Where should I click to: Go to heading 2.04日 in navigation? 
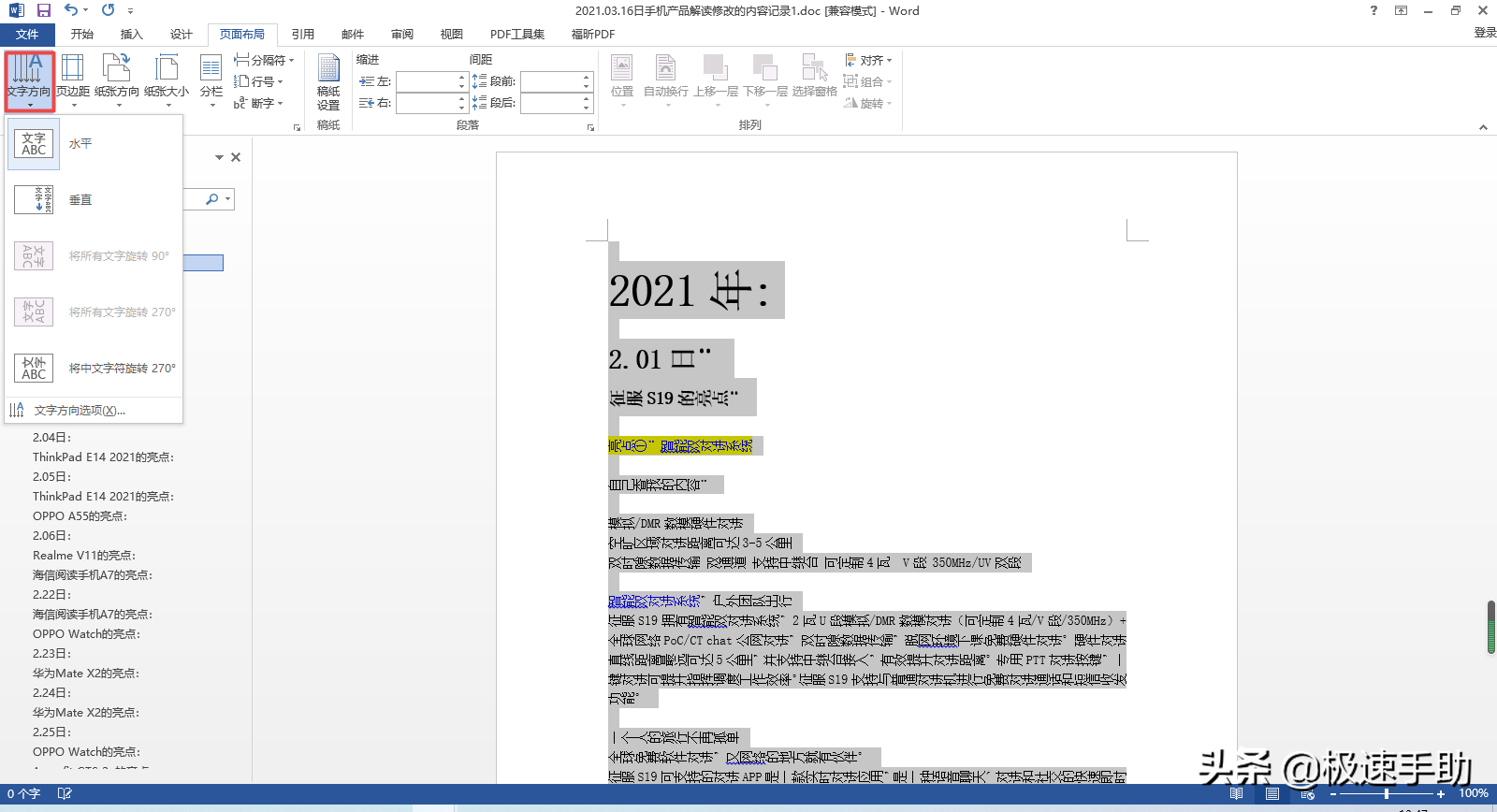(x=52, y=438)
